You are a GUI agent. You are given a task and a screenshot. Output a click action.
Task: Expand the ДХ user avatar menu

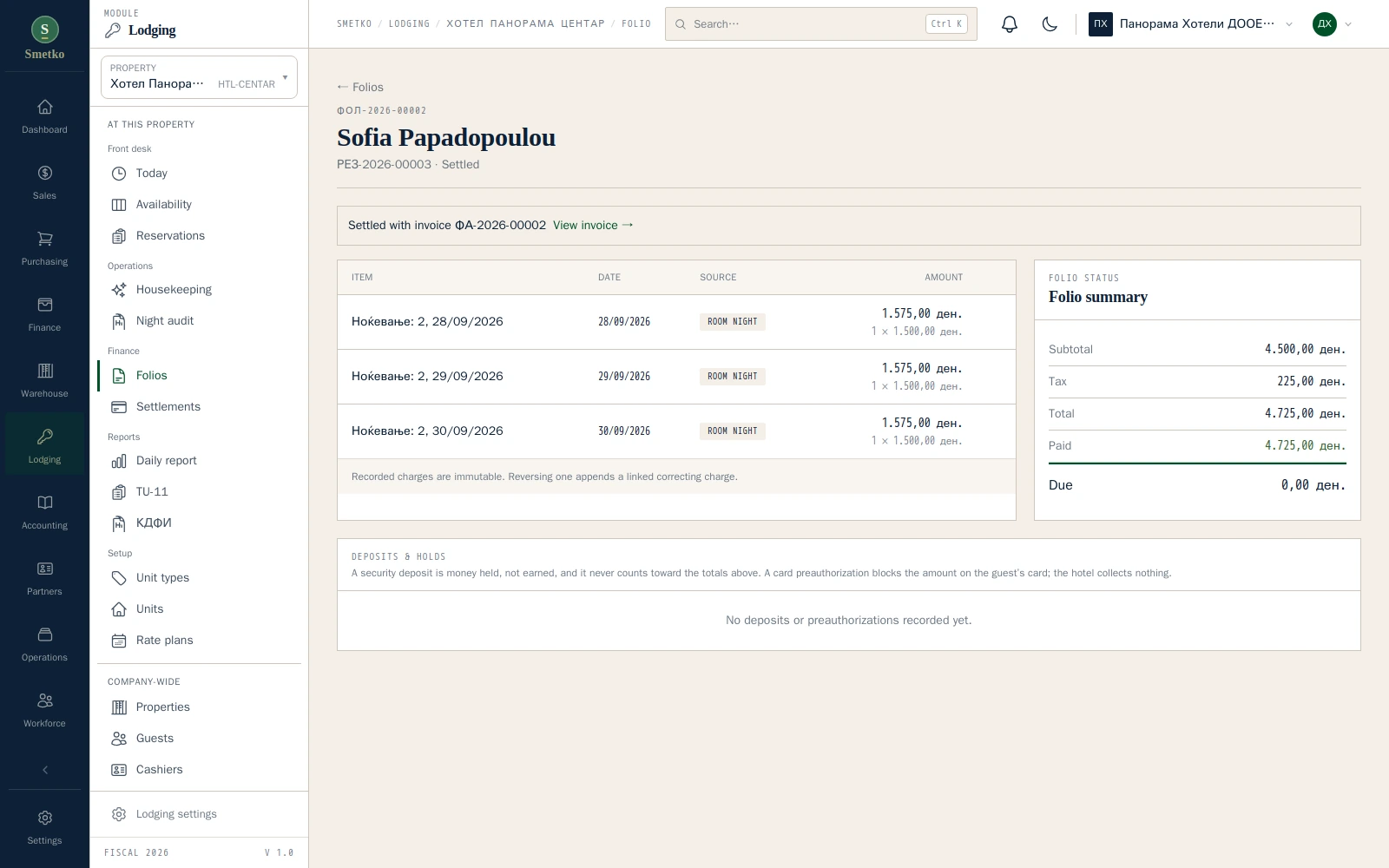tap(1333, 24)
